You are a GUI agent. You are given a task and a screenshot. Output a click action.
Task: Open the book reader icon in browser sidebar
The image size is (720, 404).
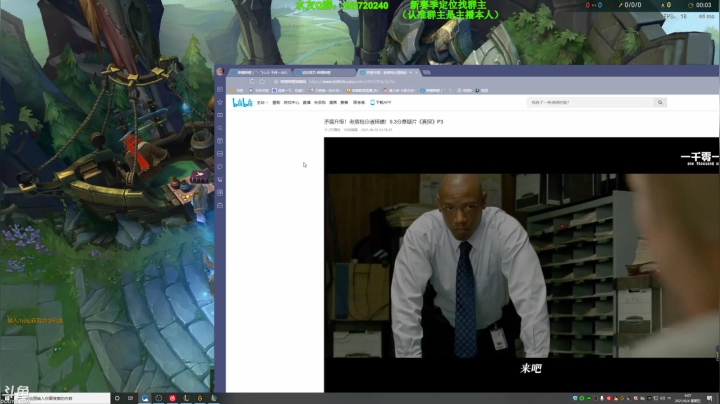click(x=220, y=115)
